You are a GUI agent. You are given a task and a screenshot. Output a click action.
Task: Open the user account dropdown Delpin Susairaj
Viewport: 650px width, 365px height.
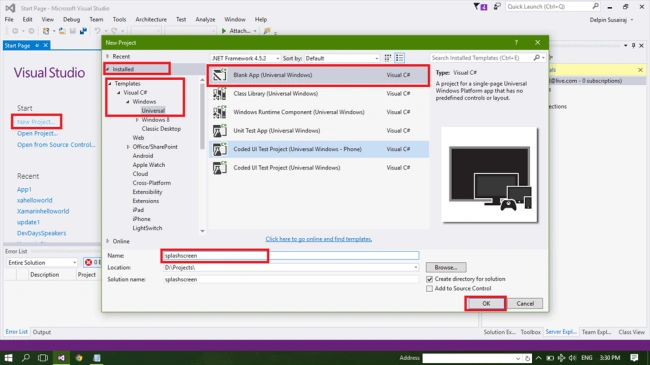point(611,20)
